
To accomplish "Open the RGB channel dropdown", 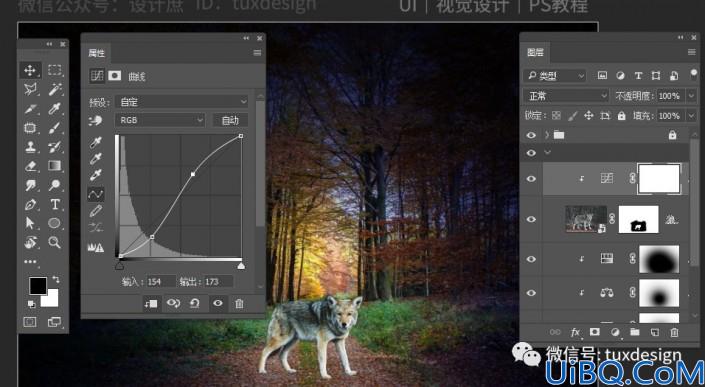I will coord(160,120).
